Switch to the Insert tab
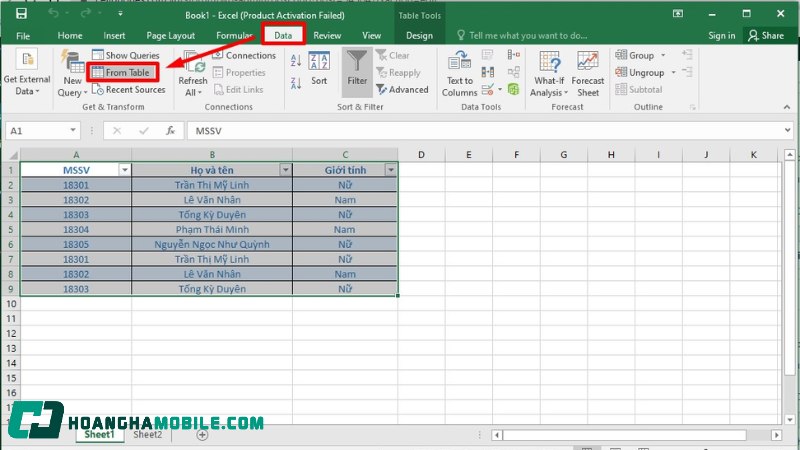The width and height of the screenshot is (800, 450). click(114, 36)
